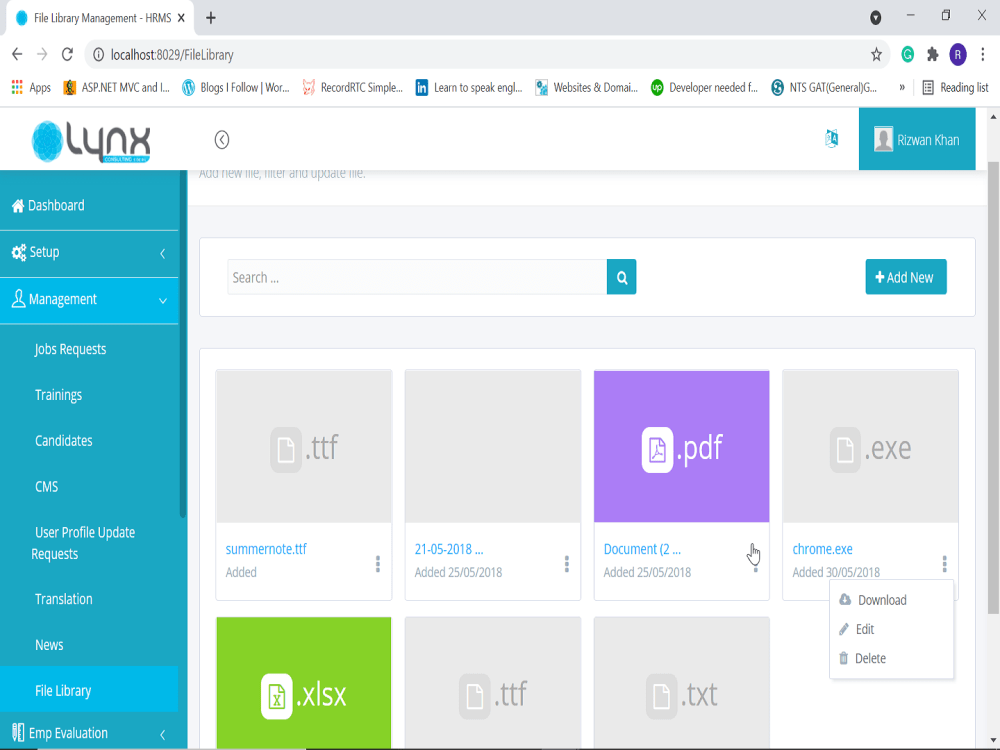This screenshot has height=750, width=1000.
Task: Open NTS GAT(General) bookmark
Action: click(x=824, y=87)
